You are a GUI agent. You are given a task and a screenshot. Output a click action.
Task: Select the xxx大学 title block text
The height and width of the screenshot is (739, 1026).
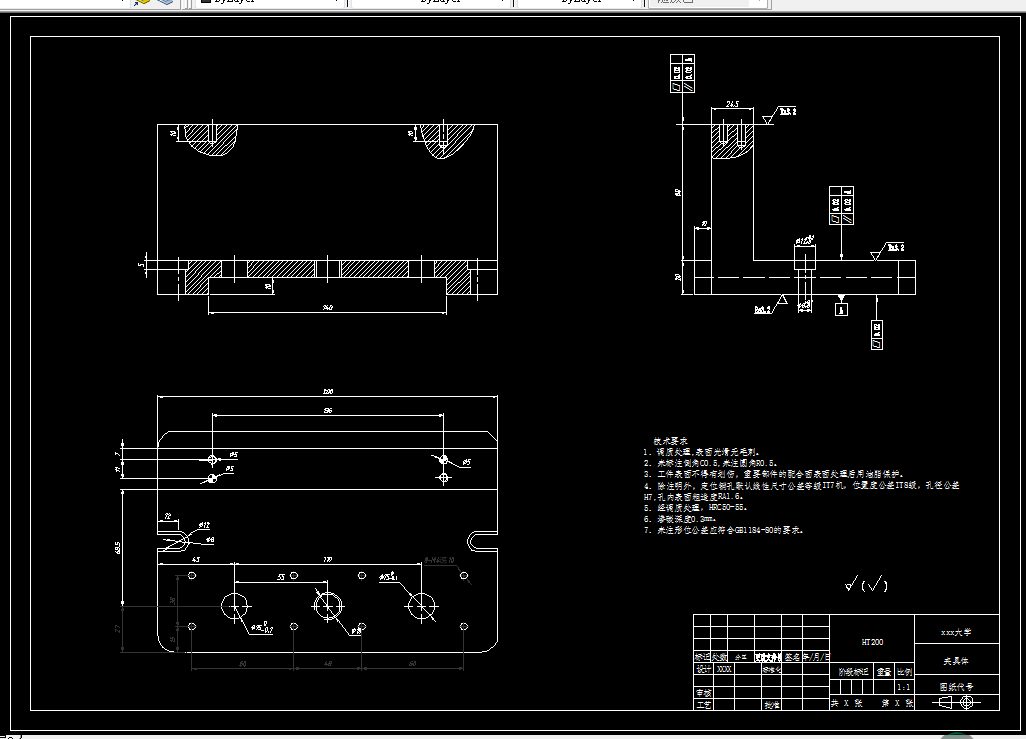click(x=956, y=632)
